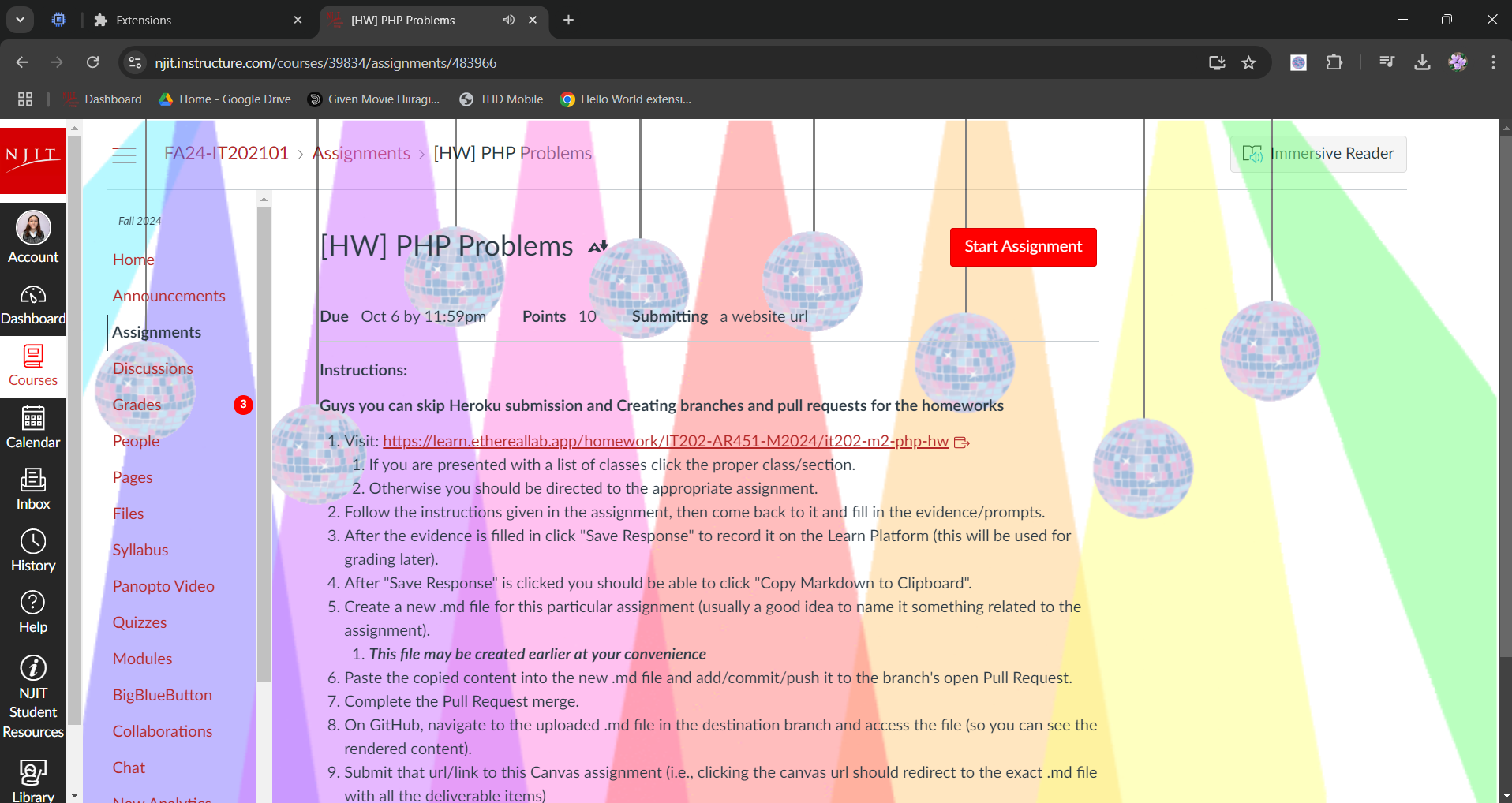The image size is (1512, 803).
Task: Install the page as an app icon
Action: (x=1217, y=62)
